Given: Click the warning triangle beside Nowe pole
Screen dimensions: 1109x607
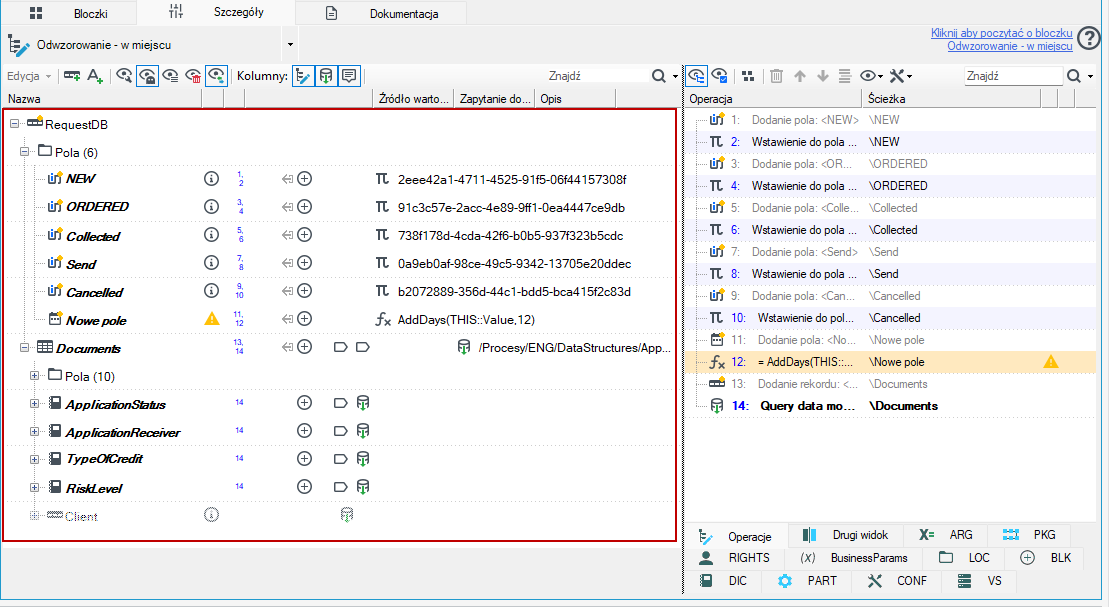Looking at the screenshot, I should pyautogui.click(x=211, y=319).
